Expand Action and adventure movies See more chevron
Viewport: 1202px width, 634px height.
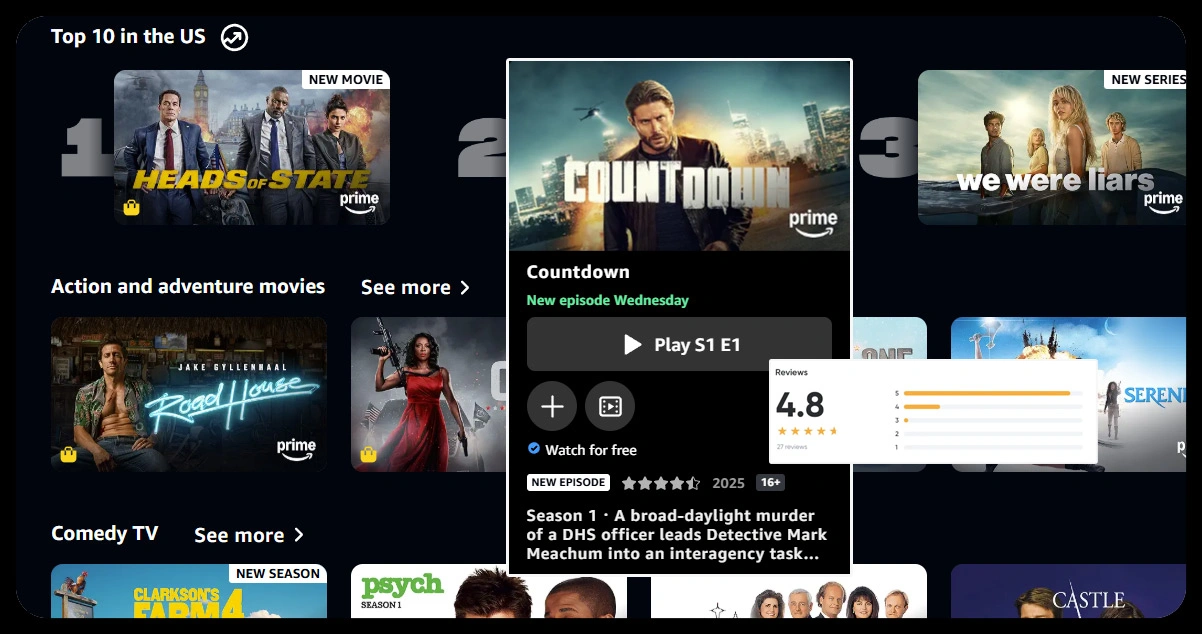(465, 288)
